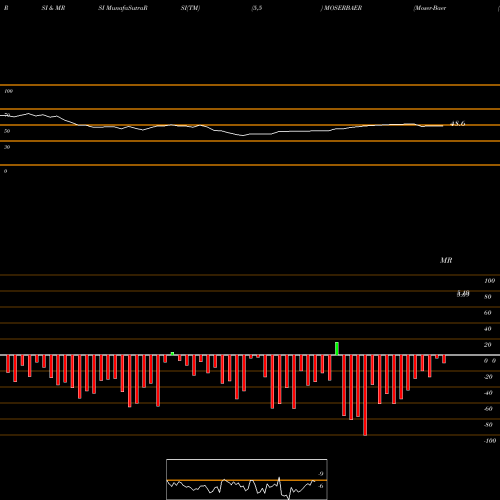This screenshot has width=500, height=500.
Task: Select the MOSERBAER header text
Action: [343, 8]
